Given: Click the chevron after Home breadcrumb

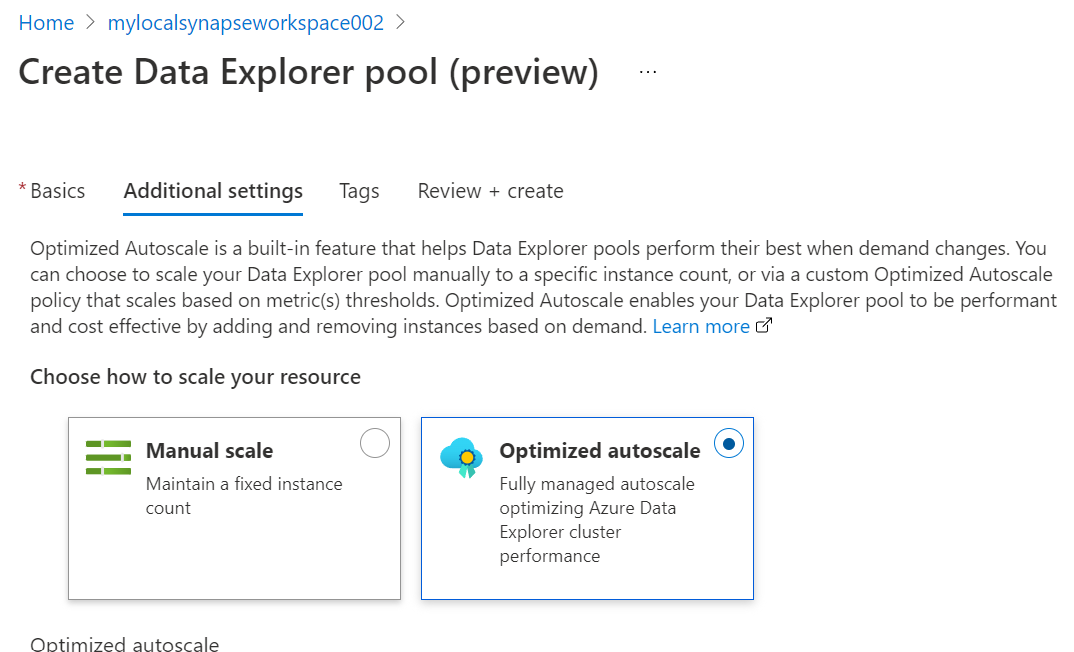Looking at the screenshot, I should point(91,23).
